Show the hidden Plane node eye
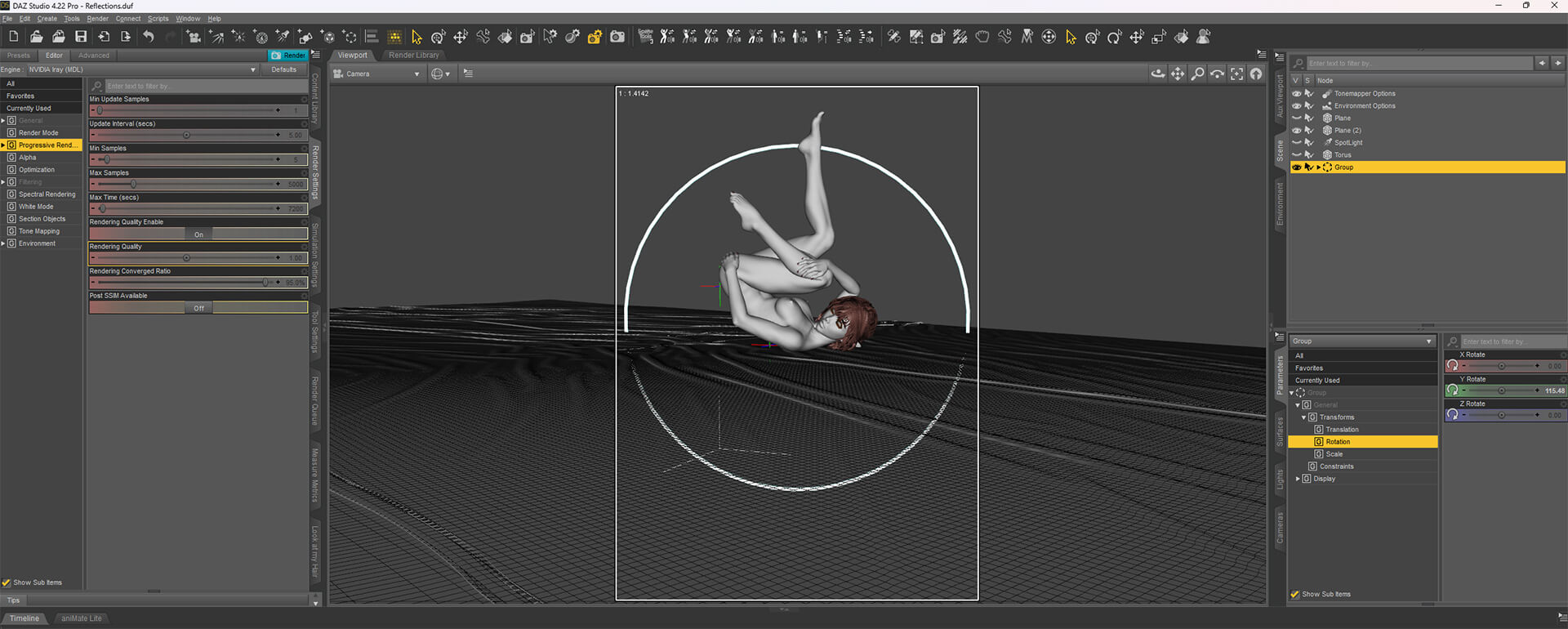The height and width of the screenshot is (629, 1568). [x=1296, y=118]
